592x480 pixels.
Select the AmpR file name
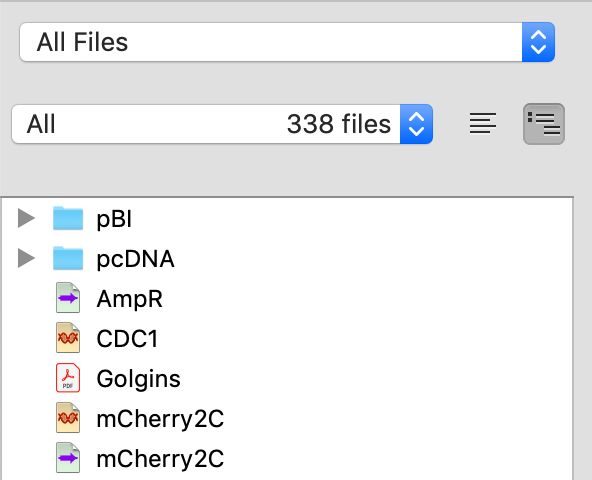[130, 299]
